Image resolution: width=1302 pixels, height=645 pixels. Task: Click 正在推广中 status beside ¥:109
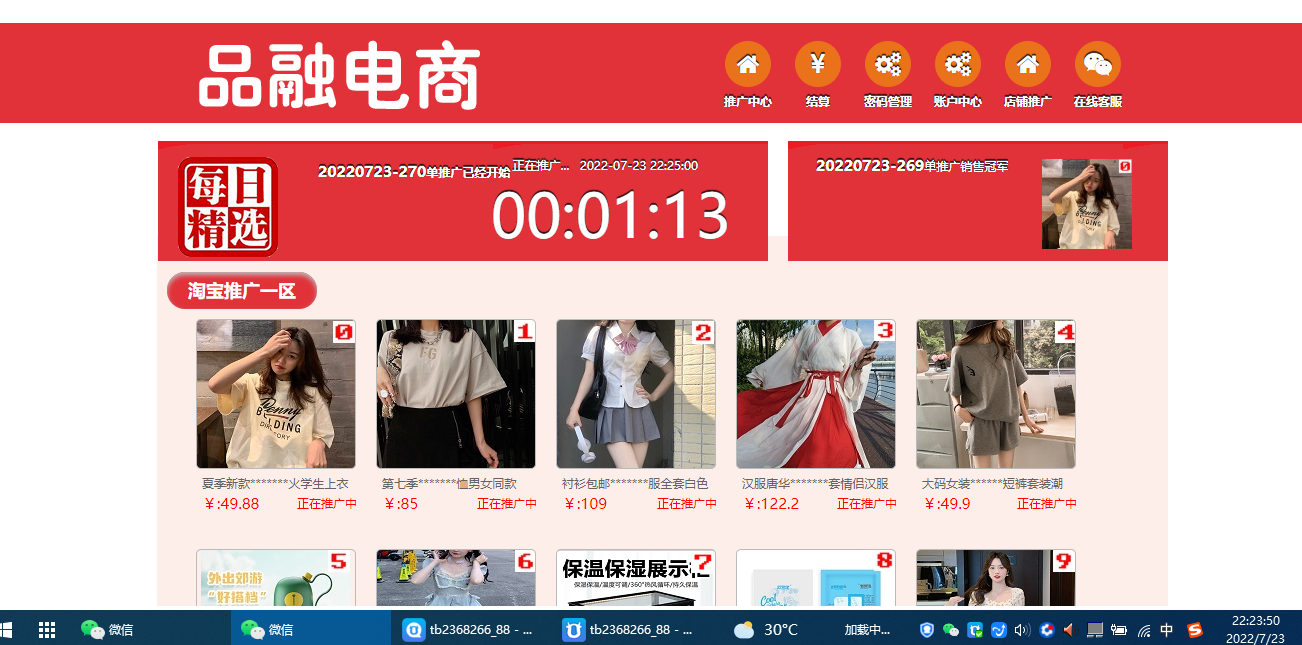click(x=687, y=504)
